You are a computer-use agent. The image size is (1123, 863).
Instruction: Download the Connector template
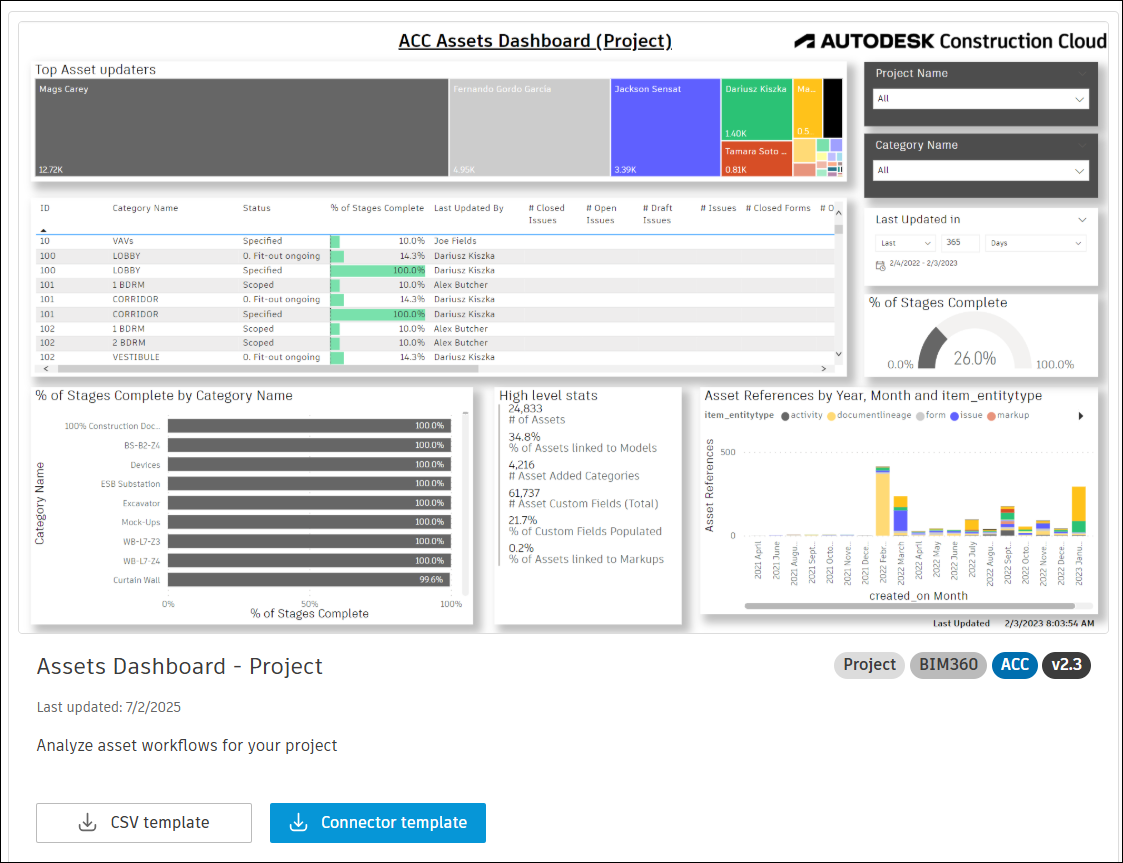click(x=377, y=822)
